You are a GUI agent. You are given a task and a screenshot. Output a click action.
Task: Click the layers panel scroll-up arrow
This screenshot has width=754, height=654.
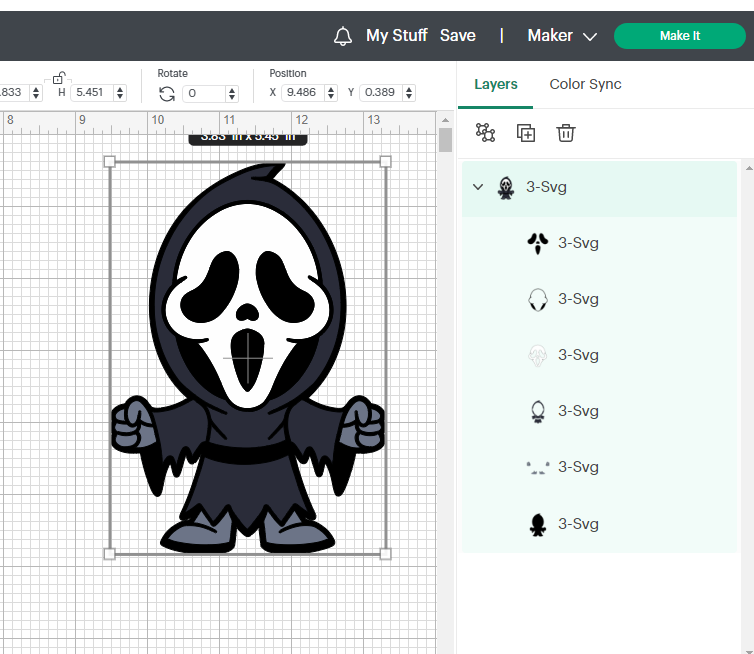coord(749,168)
